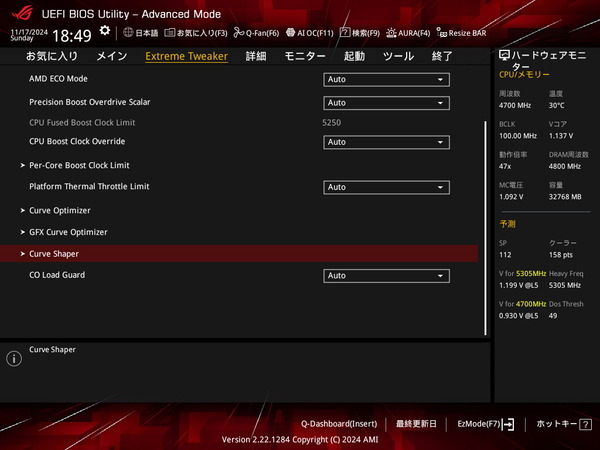This screenshot has width=600, height=450.
Task: Click the search question mark icon (F9)
Action: [344, 33]
